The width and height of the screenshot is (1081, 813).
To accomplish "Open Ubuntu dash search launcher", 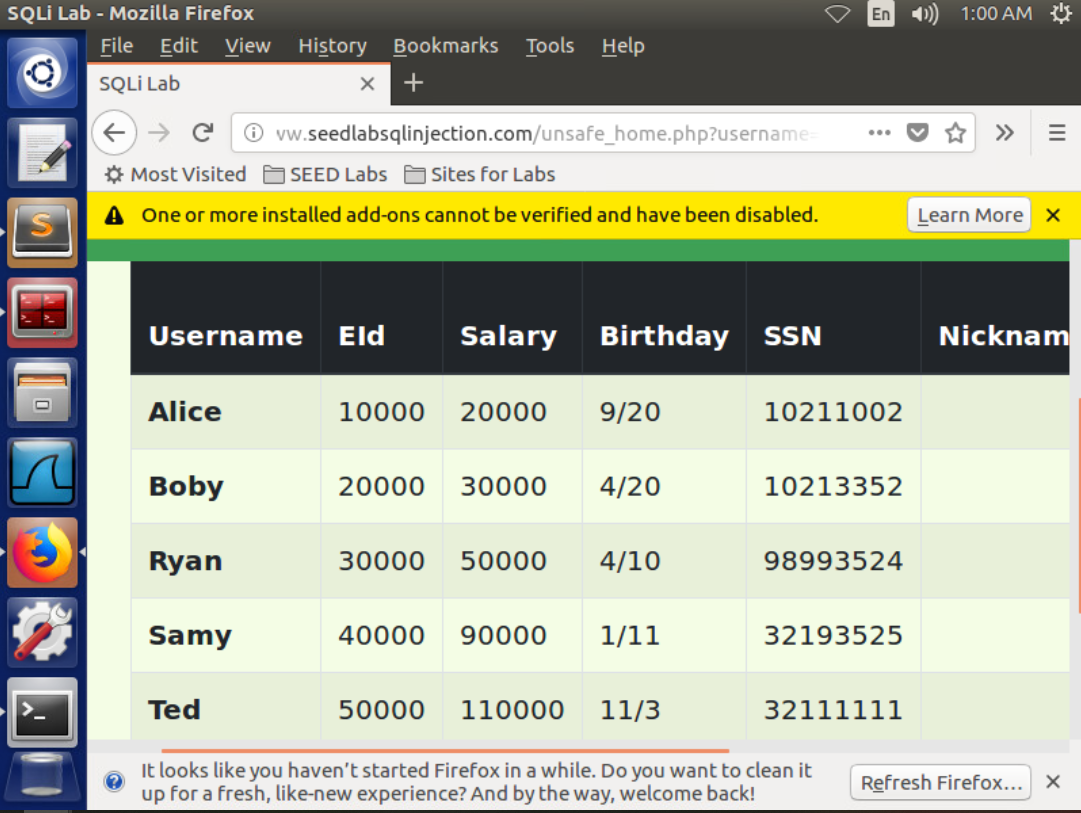I will tap(42, 72).
